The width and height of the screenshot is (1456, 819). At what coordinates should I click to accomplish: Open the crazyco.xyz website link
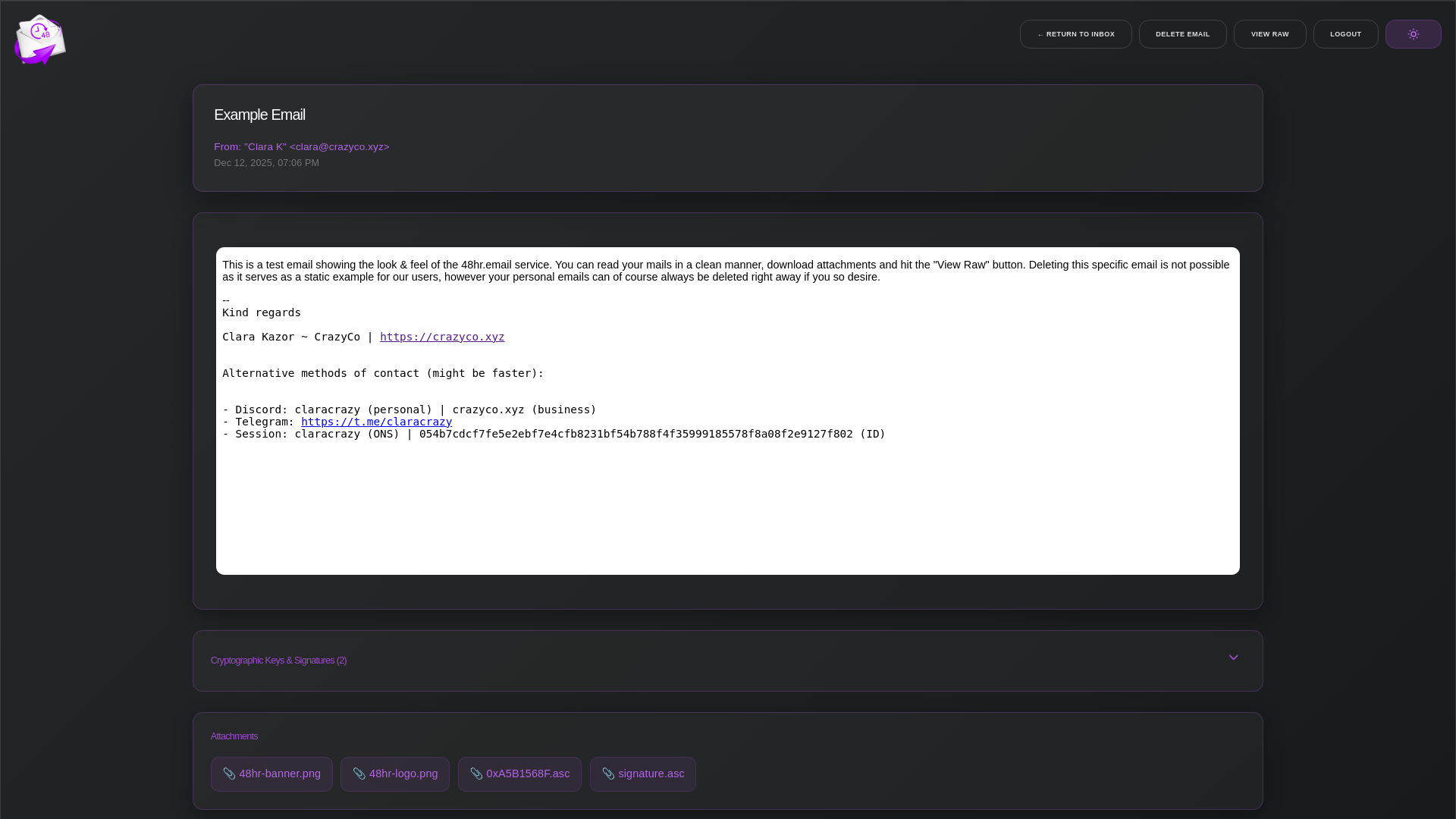pos(442,337)
